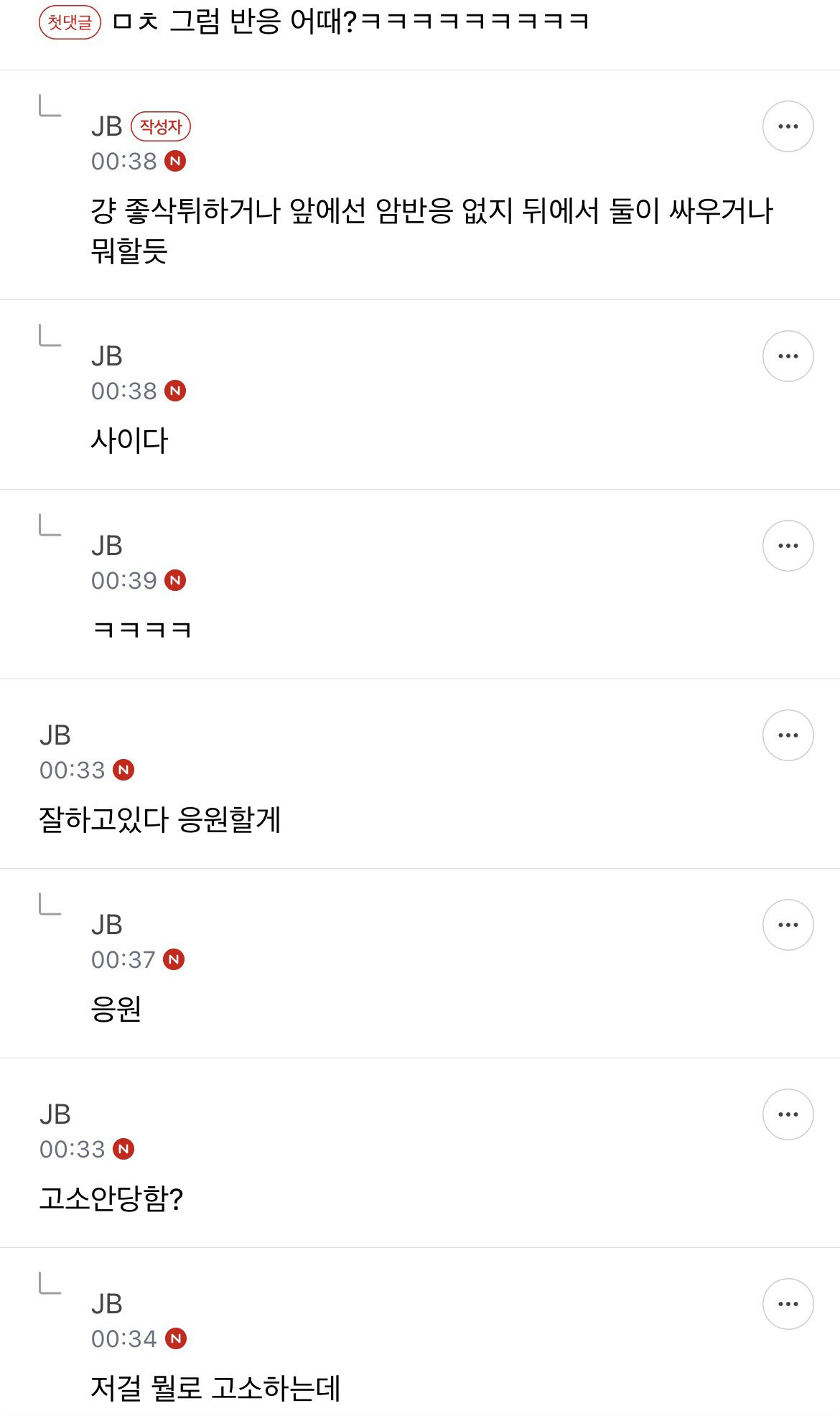Open more options for 고소안당함? comment

(788, 1114)
